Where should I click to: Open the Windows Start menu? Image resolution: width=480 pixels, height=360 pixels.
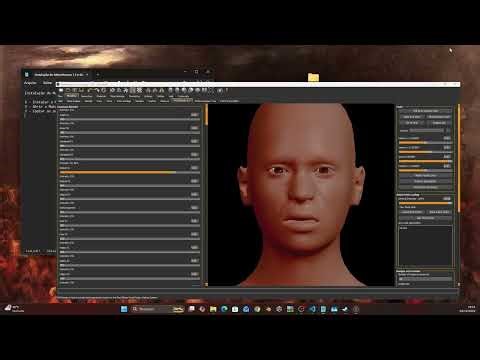[x=124, y=309]
